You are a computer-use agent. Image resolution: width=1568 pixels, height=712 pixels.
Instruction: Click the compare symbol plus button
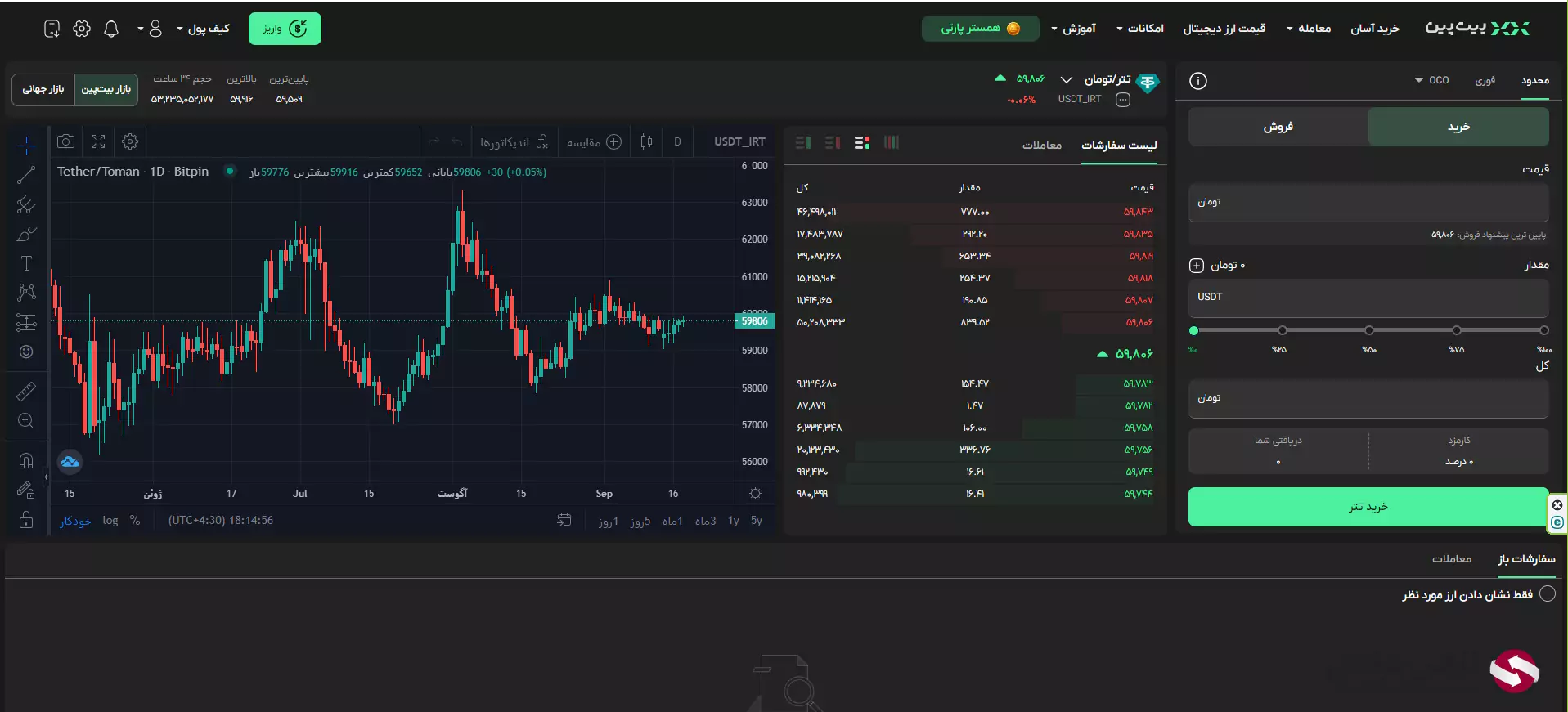[x=613, y=142]
